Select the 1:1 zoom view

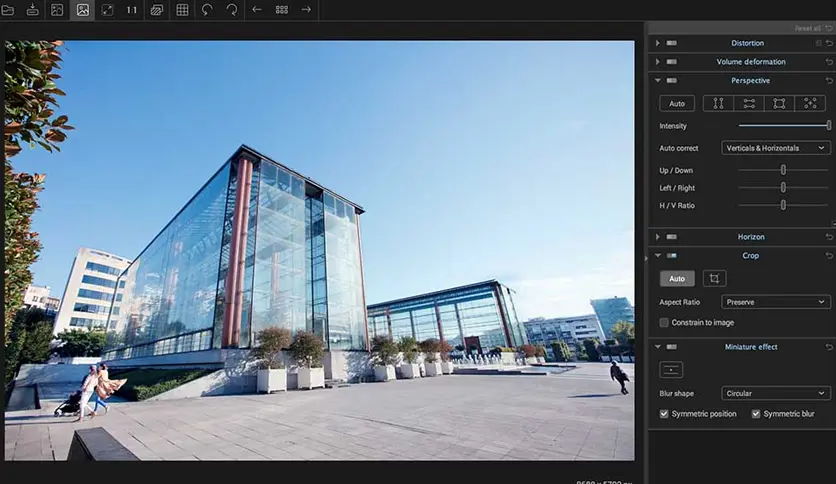pyautogui.click(x=132, y=10)
